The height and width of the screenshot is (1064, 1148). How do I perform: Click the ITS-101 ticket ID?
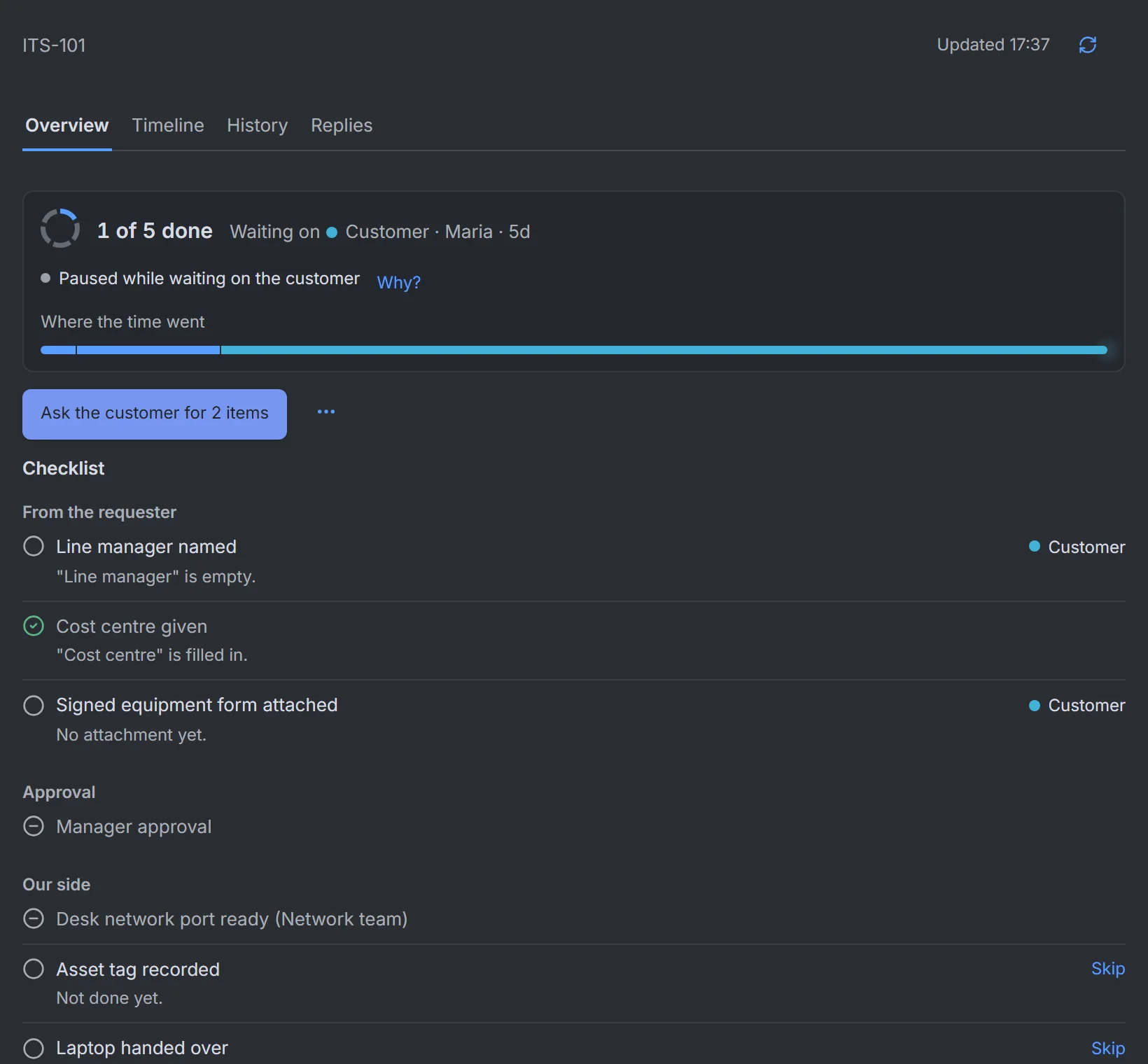pos(54,45)
